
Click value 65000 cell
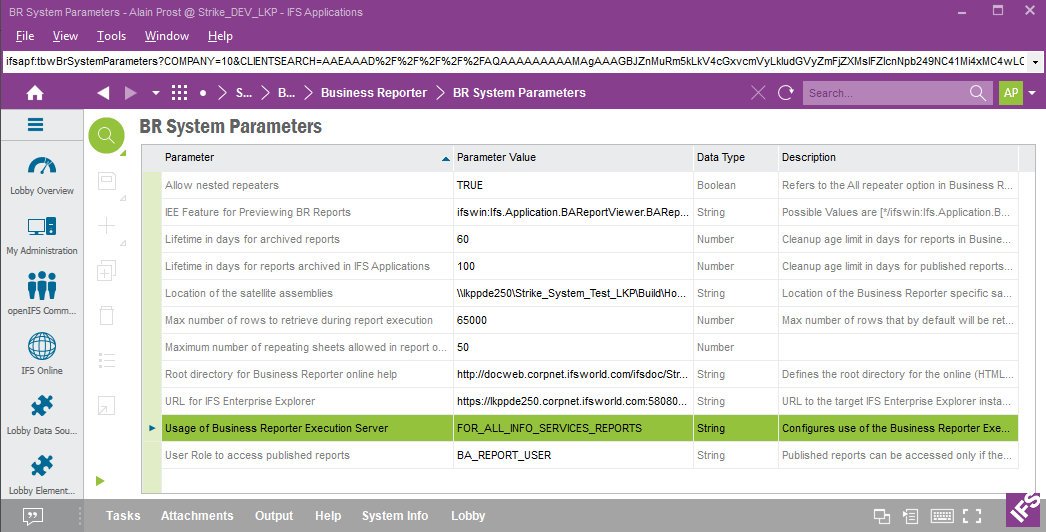click(x=574, y=320)
